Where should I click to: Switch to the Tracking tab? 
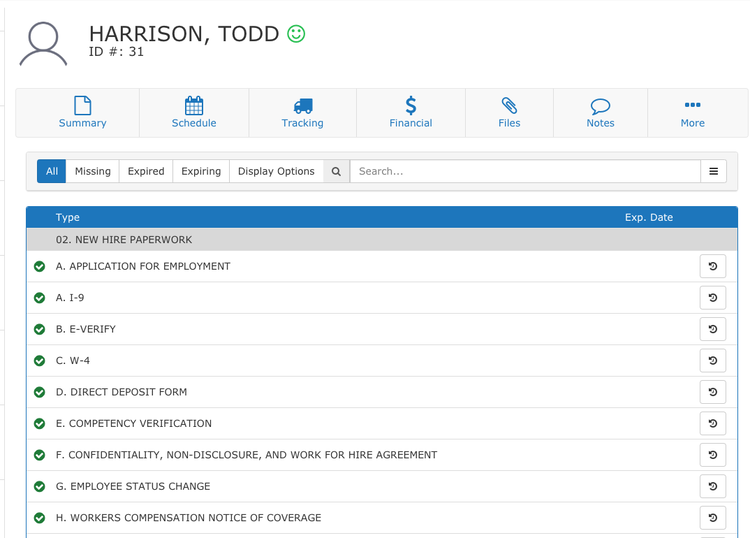[x=302, y=113]
